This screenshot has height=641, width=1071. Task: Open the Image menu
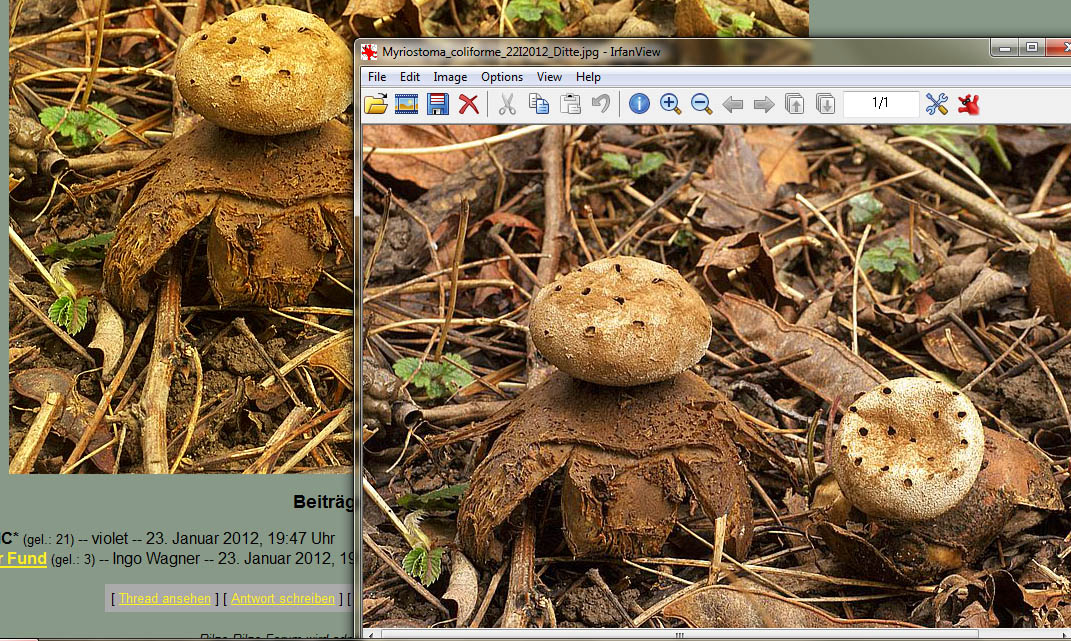click(x=450, y=77)
